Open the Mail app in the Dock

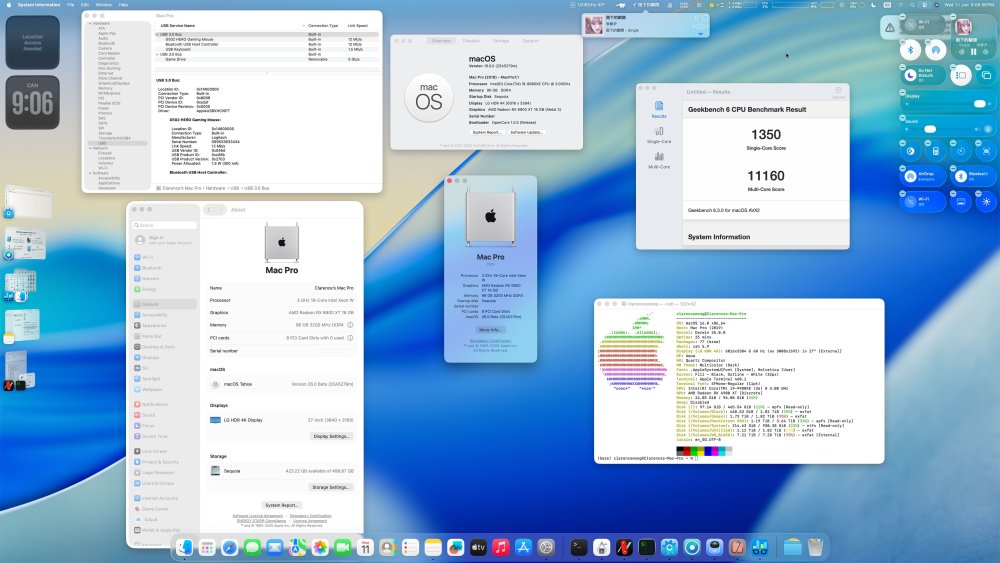275,547
